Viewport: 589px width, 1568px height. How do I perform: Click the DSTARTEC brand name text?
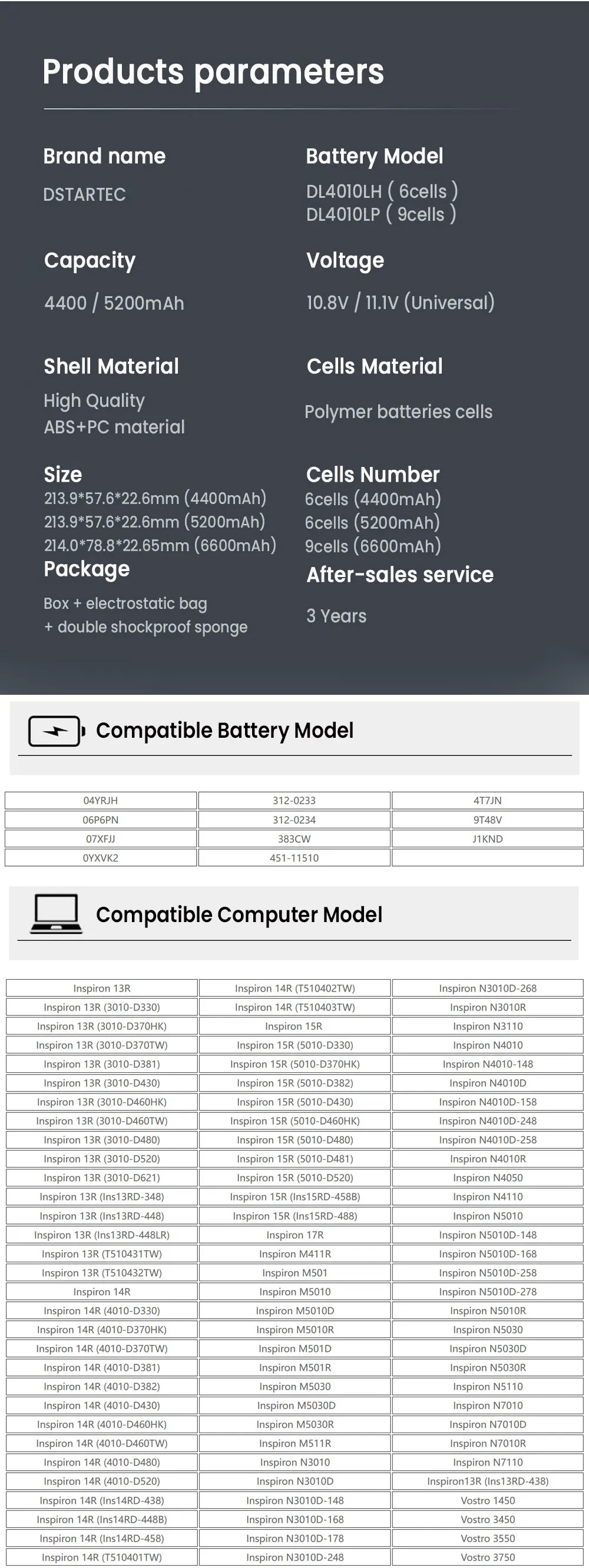pyautogui.click(x=85, y=195)
